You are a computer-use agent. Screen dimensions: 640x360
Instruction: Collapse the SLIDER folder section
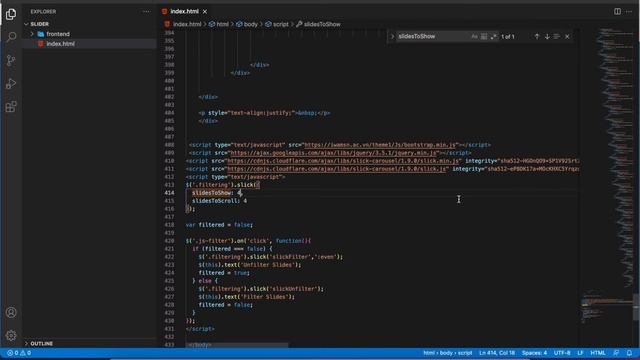90,24
